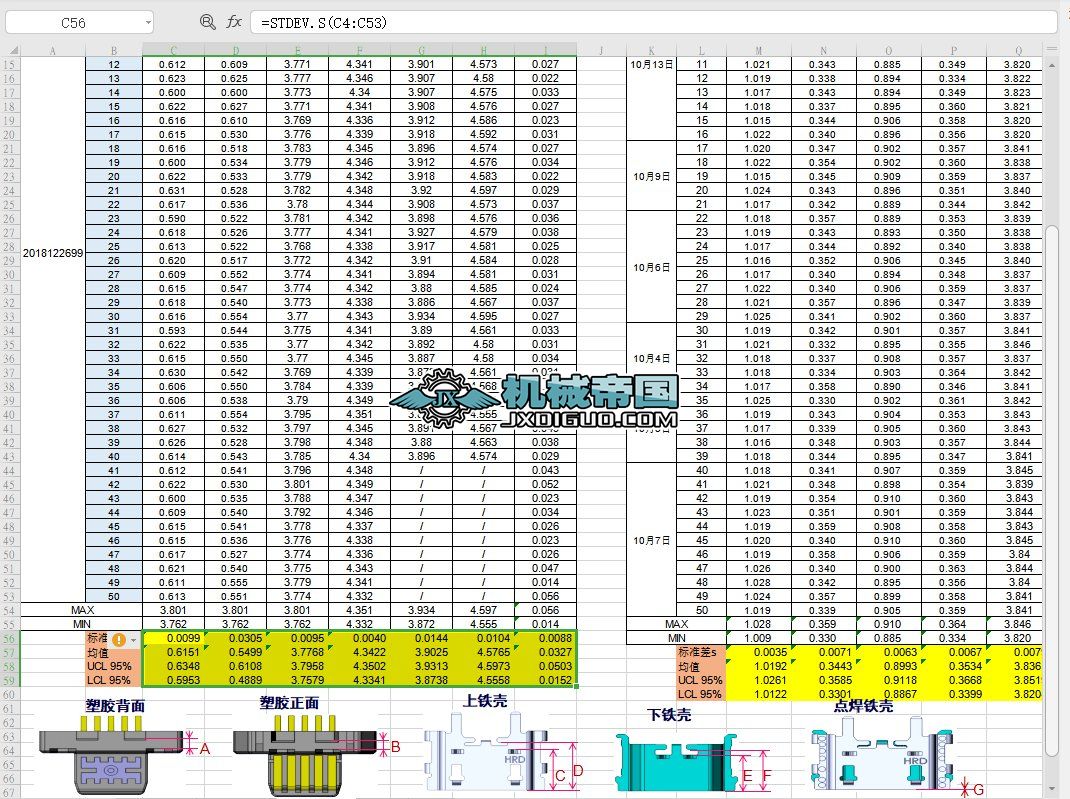The height and width of the screenshot is (799, 1070).
Task: Select column C header
Action: [173, 50]
